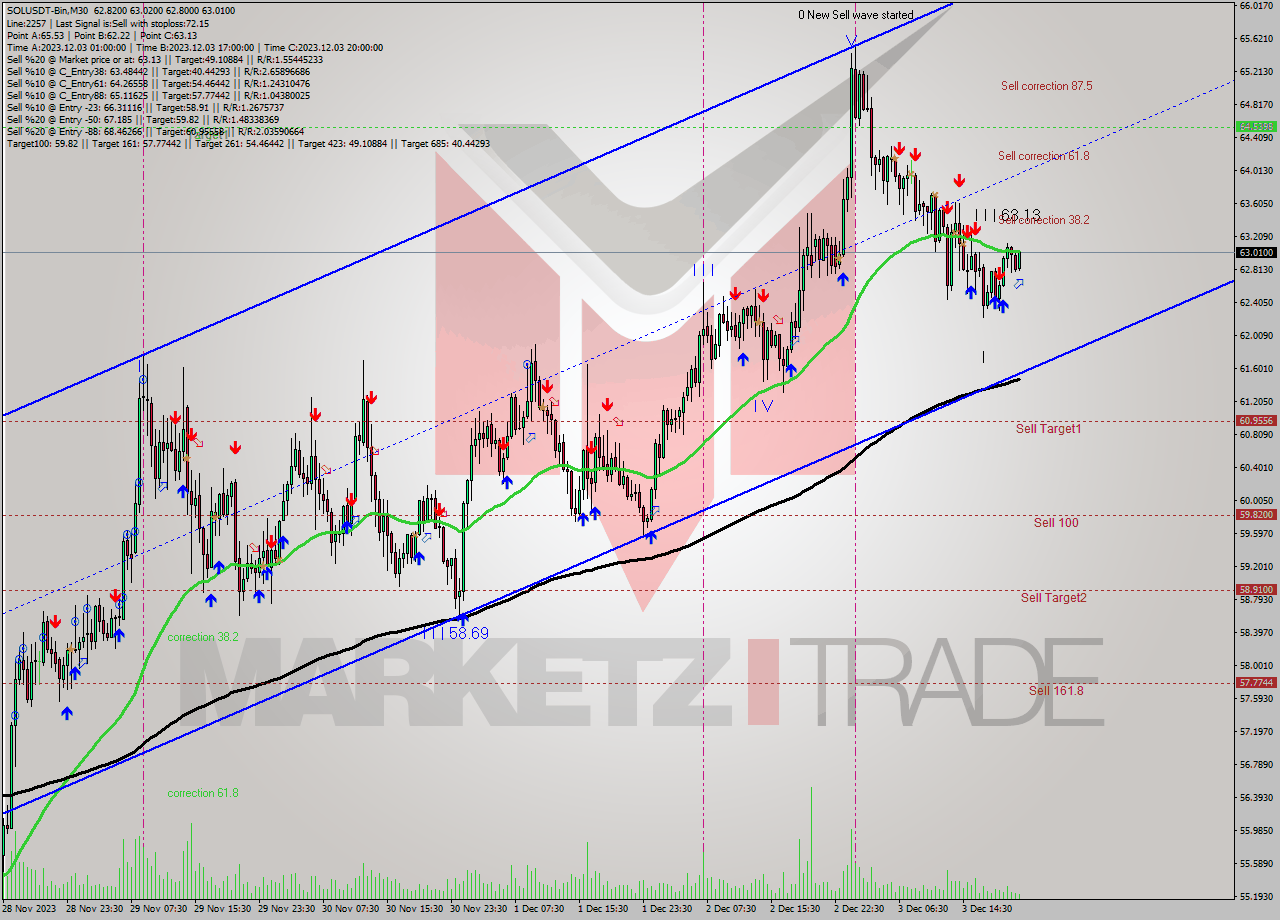1280x920 pixels.
Task: Click the 'SOLUSDT-Bin,M30' chart title line
Action: (121, 10)
